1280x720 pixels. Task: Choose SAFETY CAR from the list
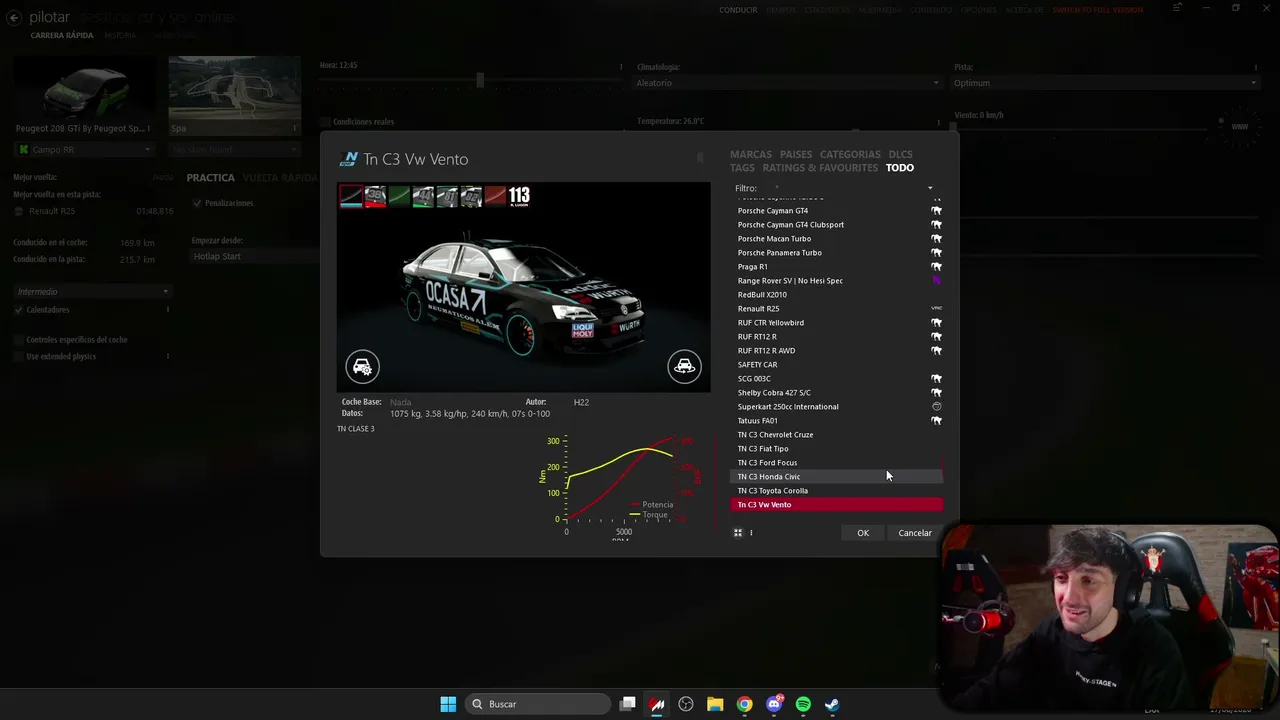(838, 365)
